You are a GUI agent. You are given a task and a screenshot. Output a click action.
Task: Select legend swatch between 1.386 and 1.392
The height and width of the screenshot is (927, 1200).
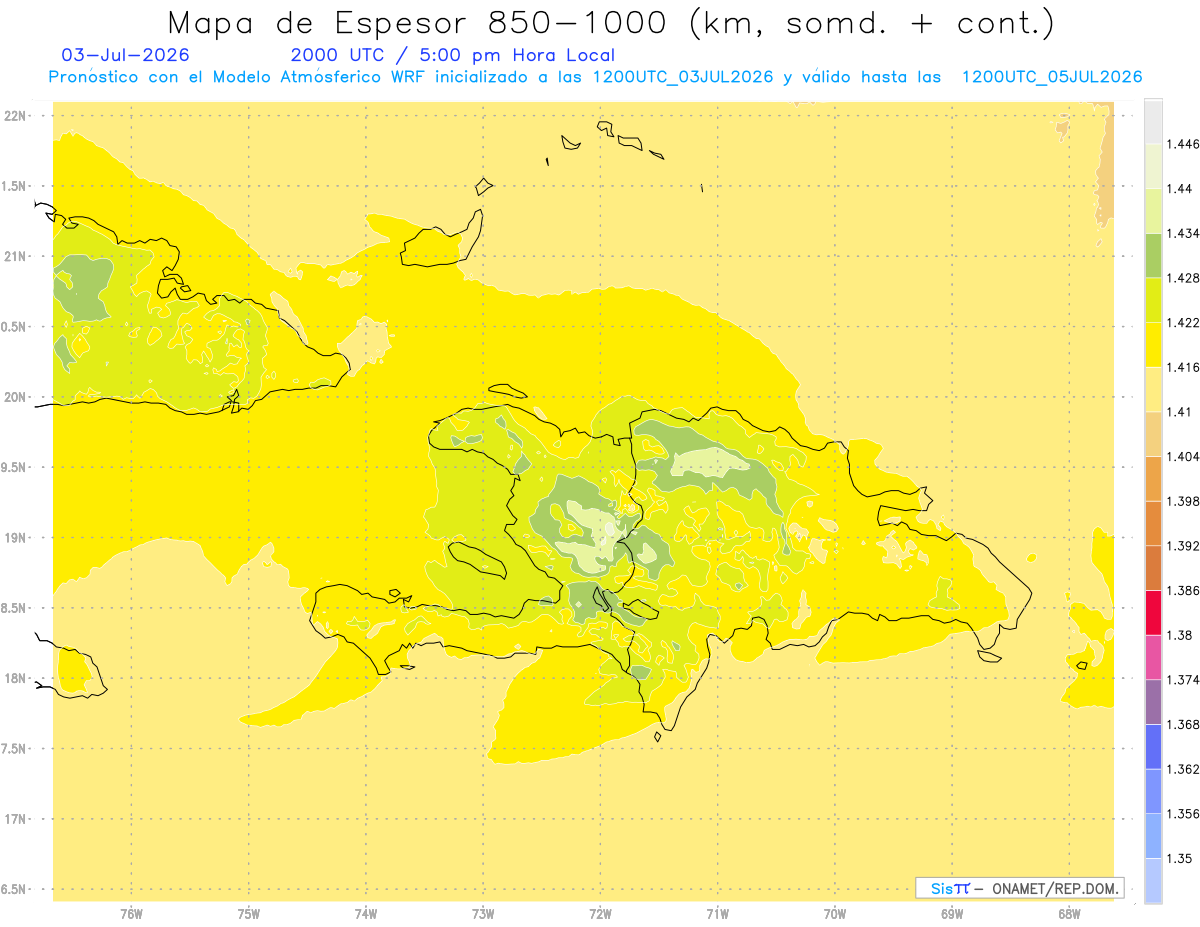[1153, 568]
